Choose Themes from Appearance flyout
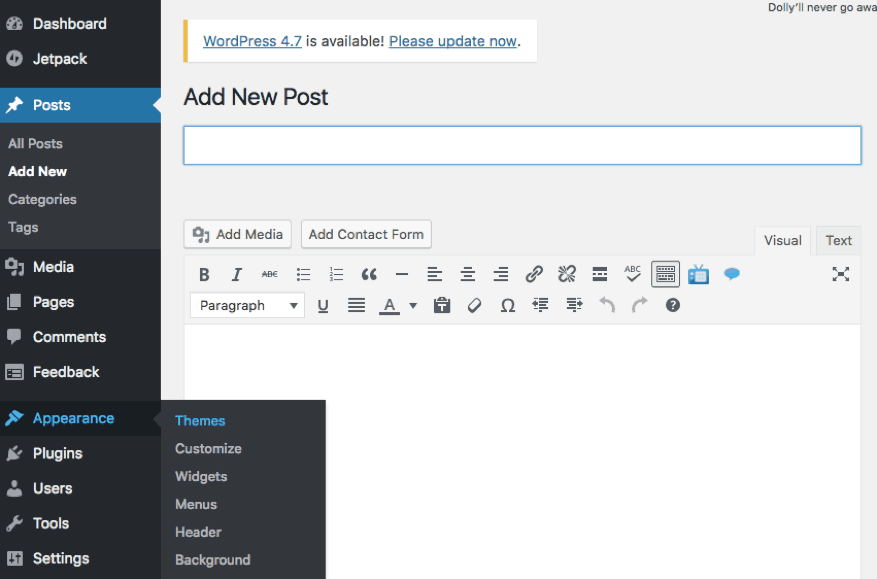 click(x=200, y=421)
